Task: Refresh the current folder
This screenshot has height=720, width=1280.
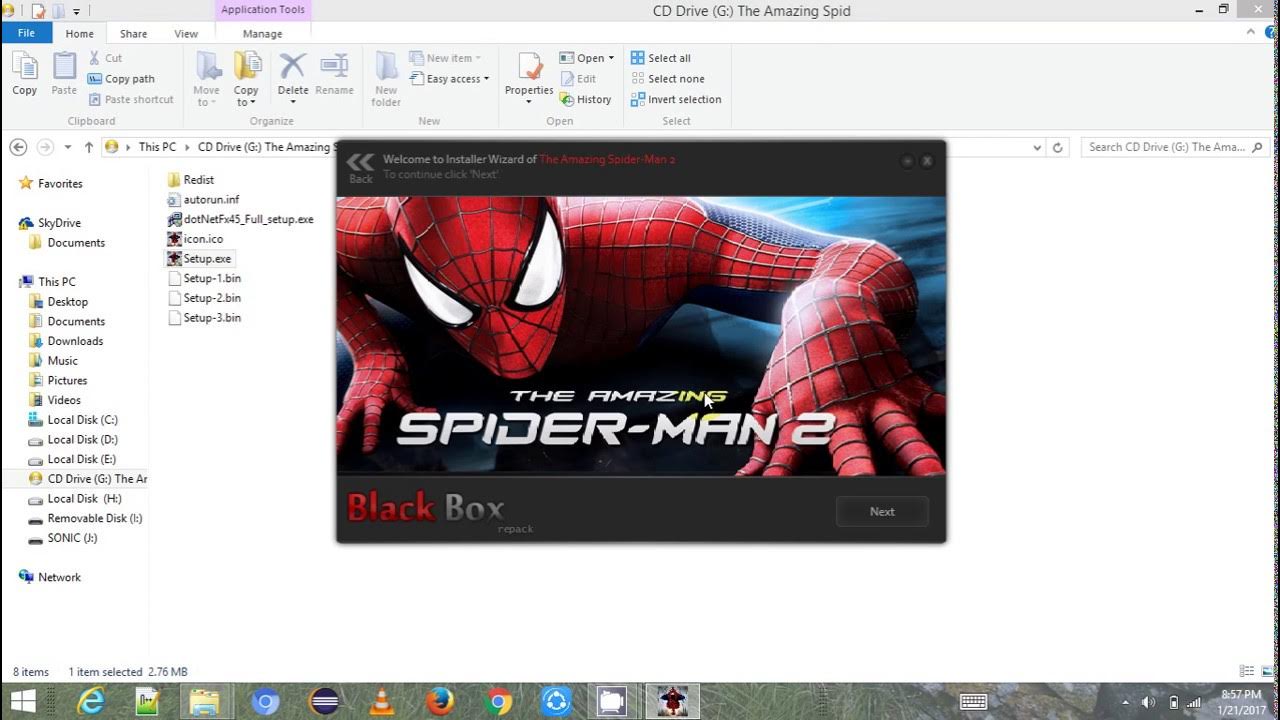Action: click(1058, 147)
